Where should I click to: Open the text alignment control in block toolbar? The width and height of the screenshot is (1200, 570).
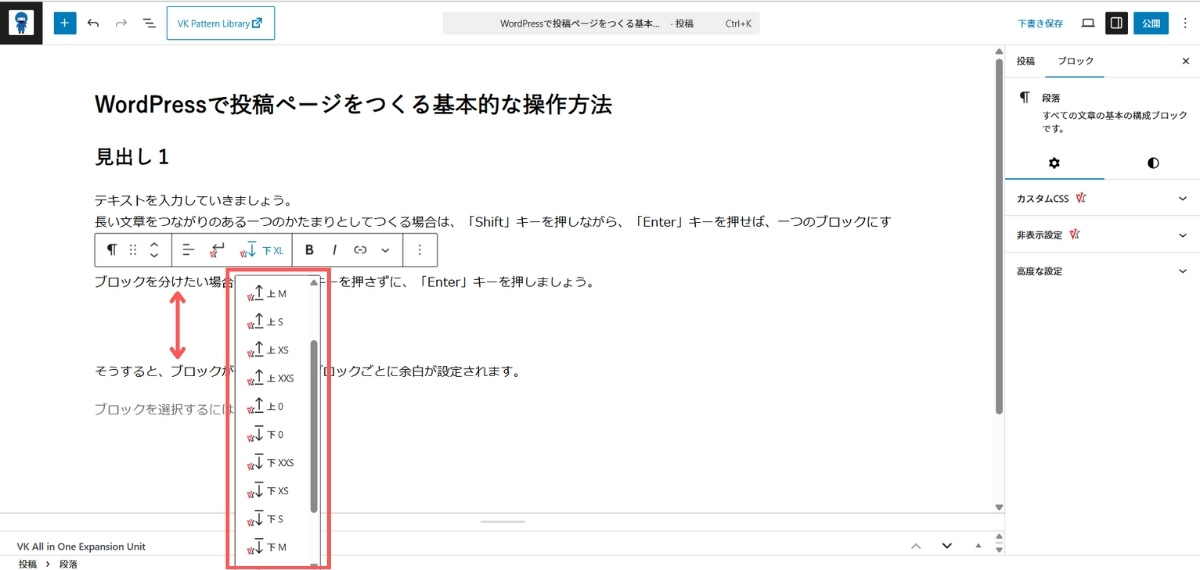[188, 249]
